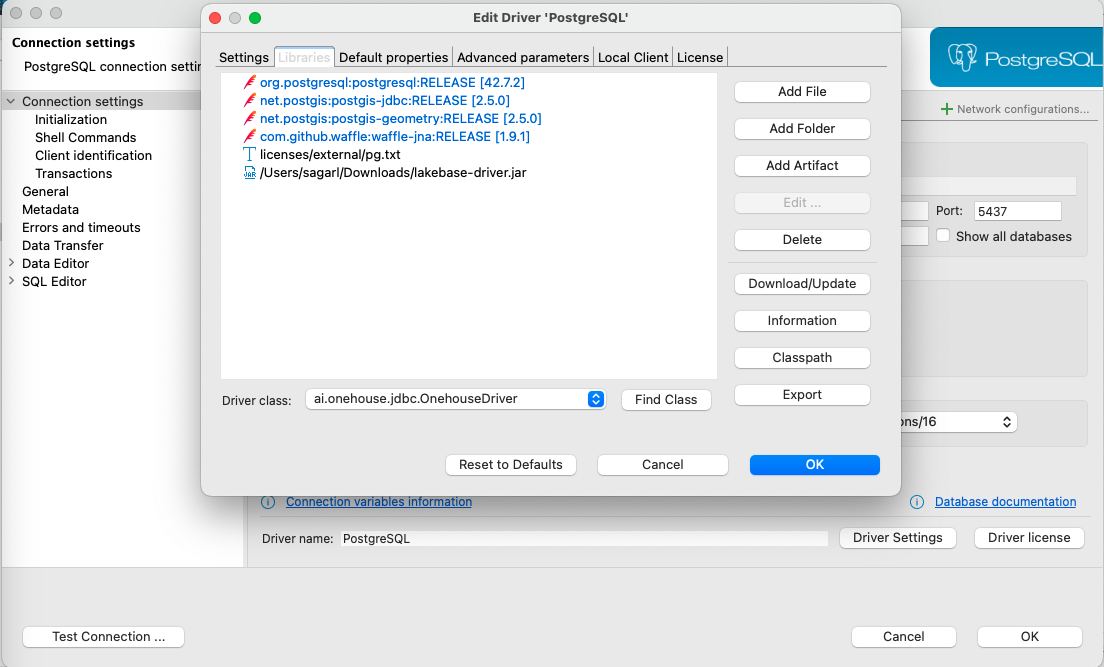Viewport: 1104px width, 667px height.
Task: Click the jar icon for lakebase-driver.jar
Action: point(249,172)
